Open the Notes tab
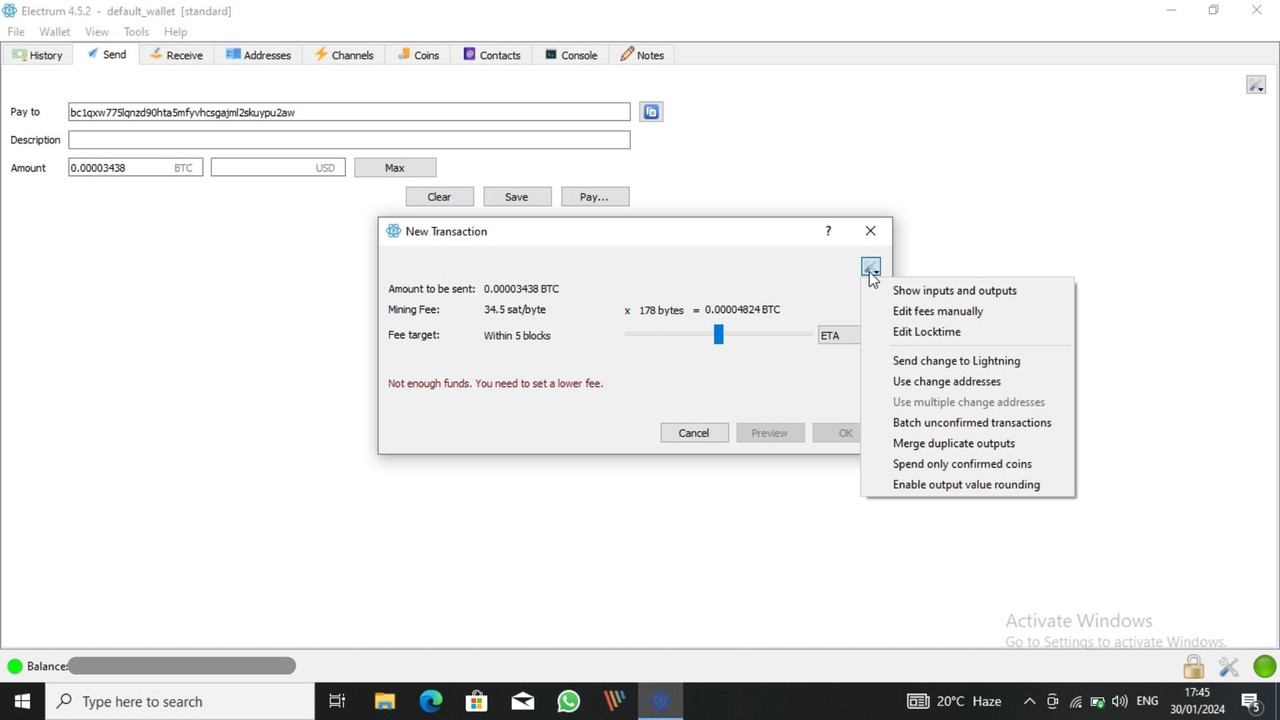The height and width of the screenshot is (720, 1280). tap(642, 55)
